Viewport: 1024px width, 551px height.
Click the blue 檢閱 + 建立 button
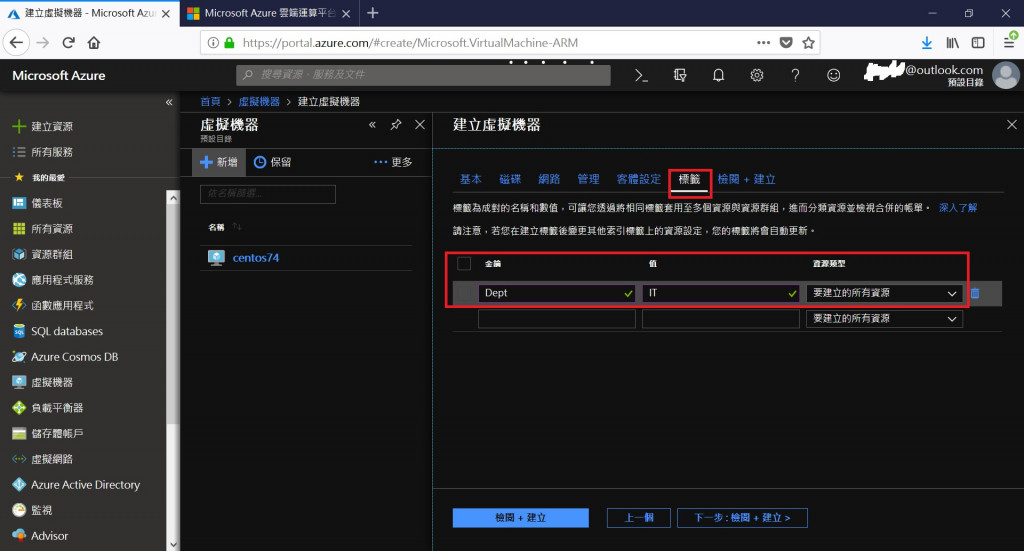click(520, 518)
